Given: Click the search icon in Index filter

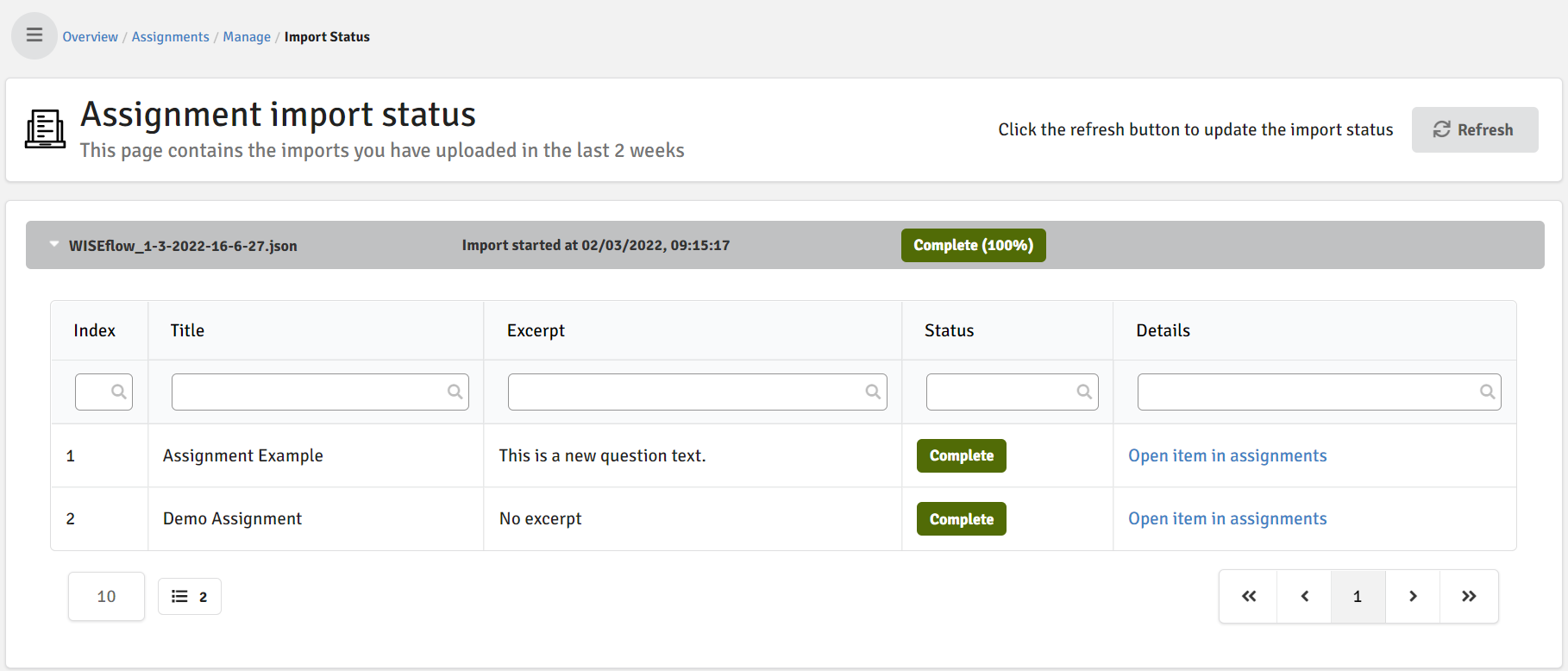Looking at the screenshot, I should pyautogui.click(x=119, y=392).
